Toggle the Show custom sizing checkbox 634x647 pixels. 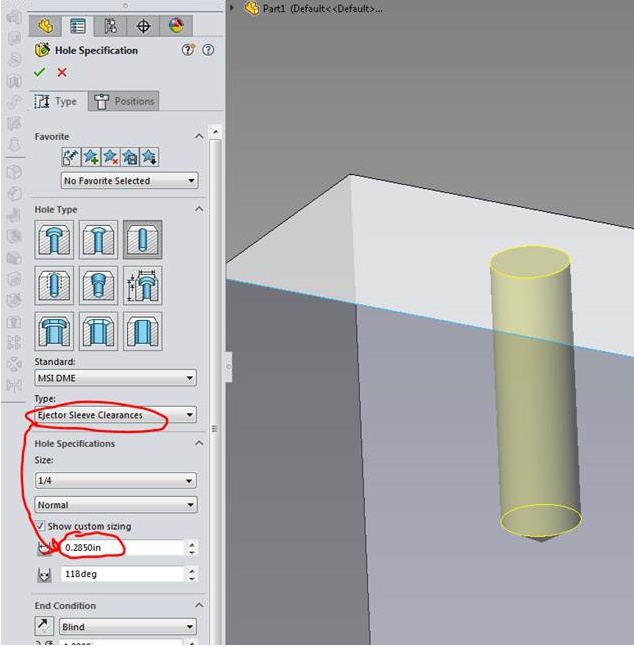pyautogui.click(x=40, y=526)
